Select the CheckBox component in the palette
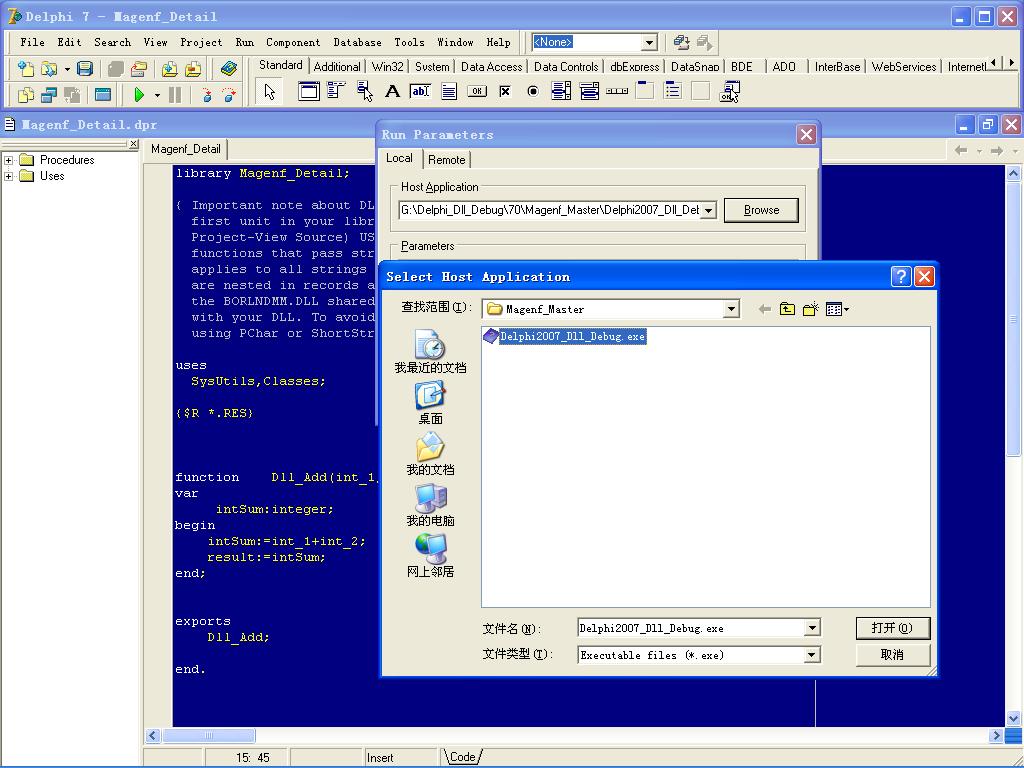The image size is (1024, 768). click(505, 92)
